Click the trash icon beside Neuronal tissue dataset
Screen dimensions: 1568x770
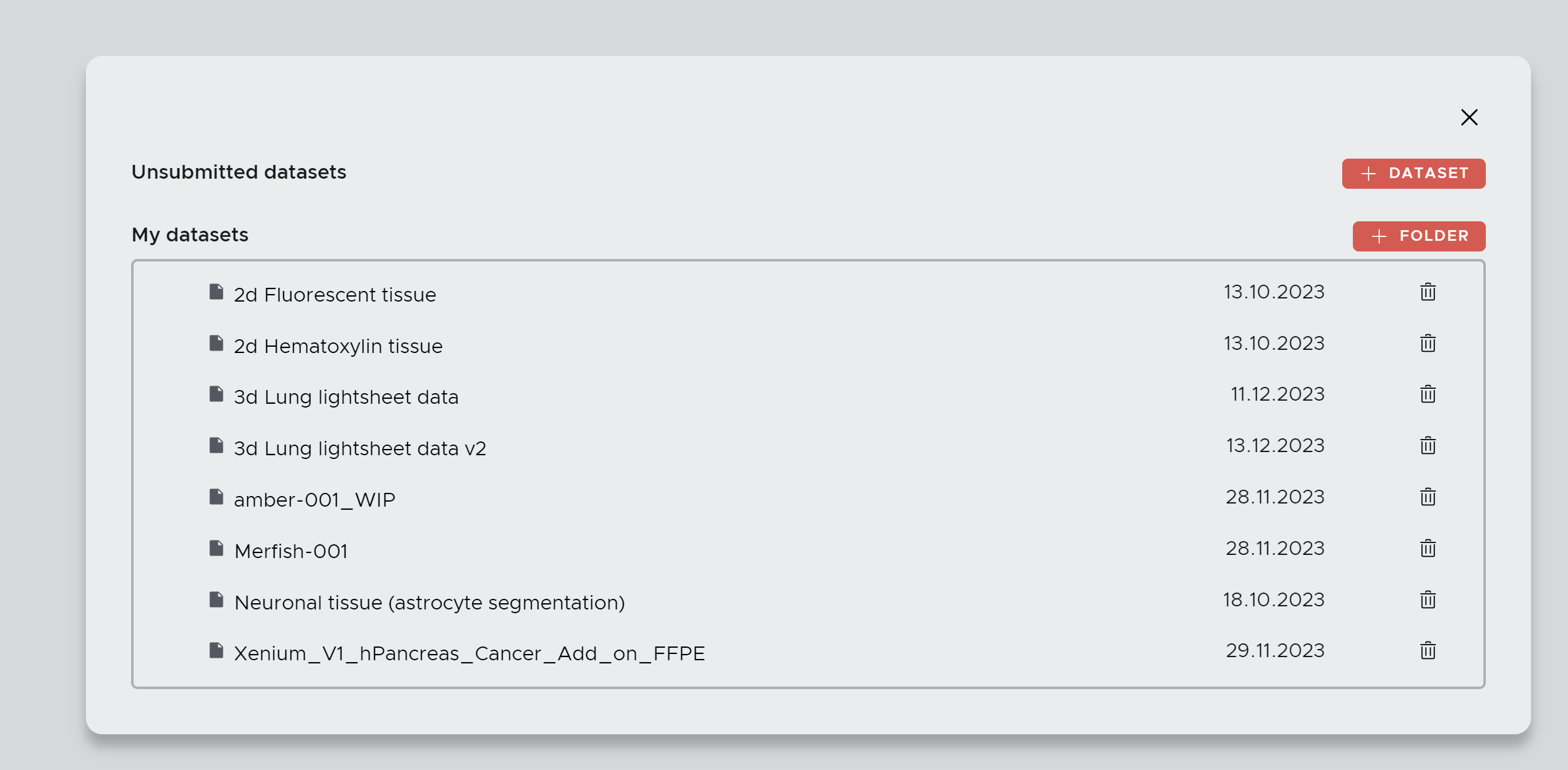(x=1428, y=599)
